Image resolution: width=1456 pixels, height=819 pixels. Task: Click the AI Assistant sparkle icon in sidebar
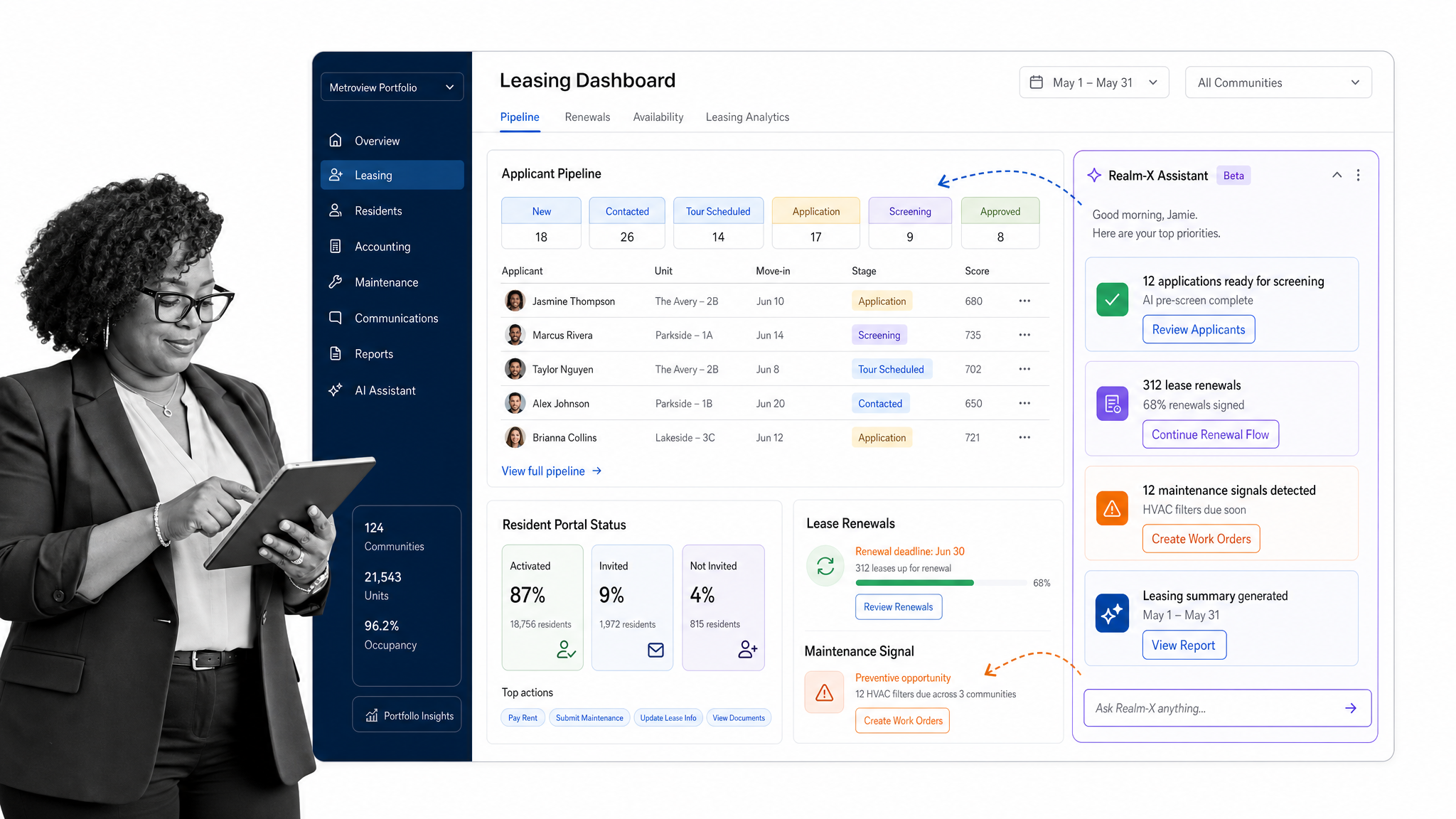(x=336, y=390)
